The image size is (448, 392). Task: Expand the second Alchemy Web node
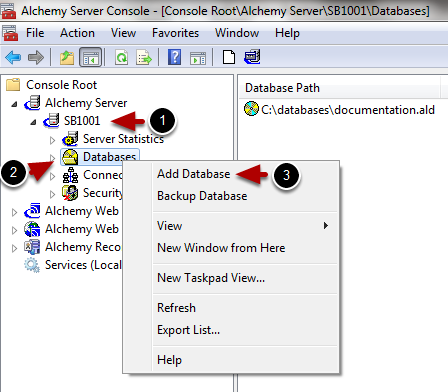pyautogui.click(x=14, y=230)
